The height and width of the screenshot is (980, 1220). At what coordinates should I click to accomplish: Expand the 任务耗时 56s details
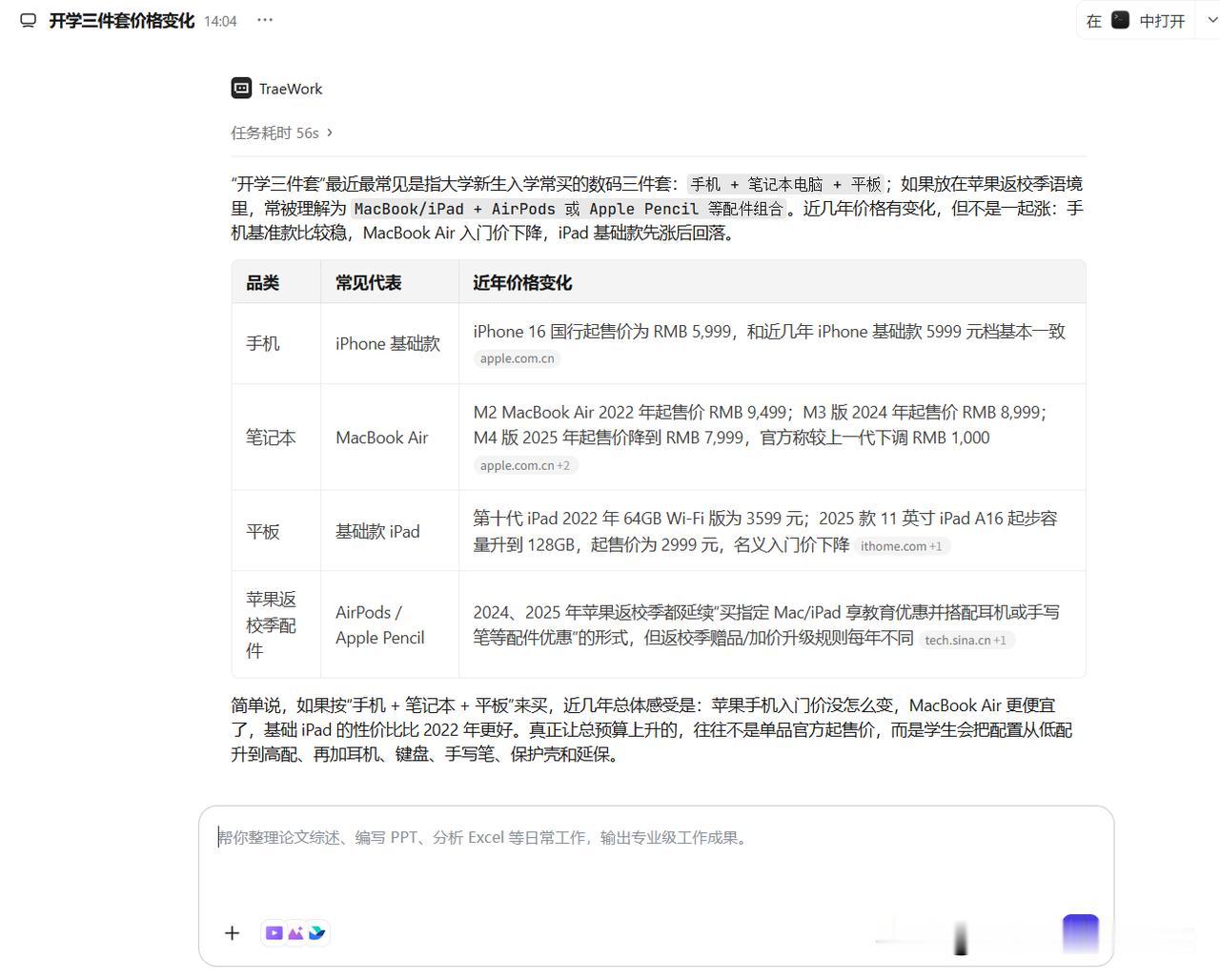pos(281,133)
